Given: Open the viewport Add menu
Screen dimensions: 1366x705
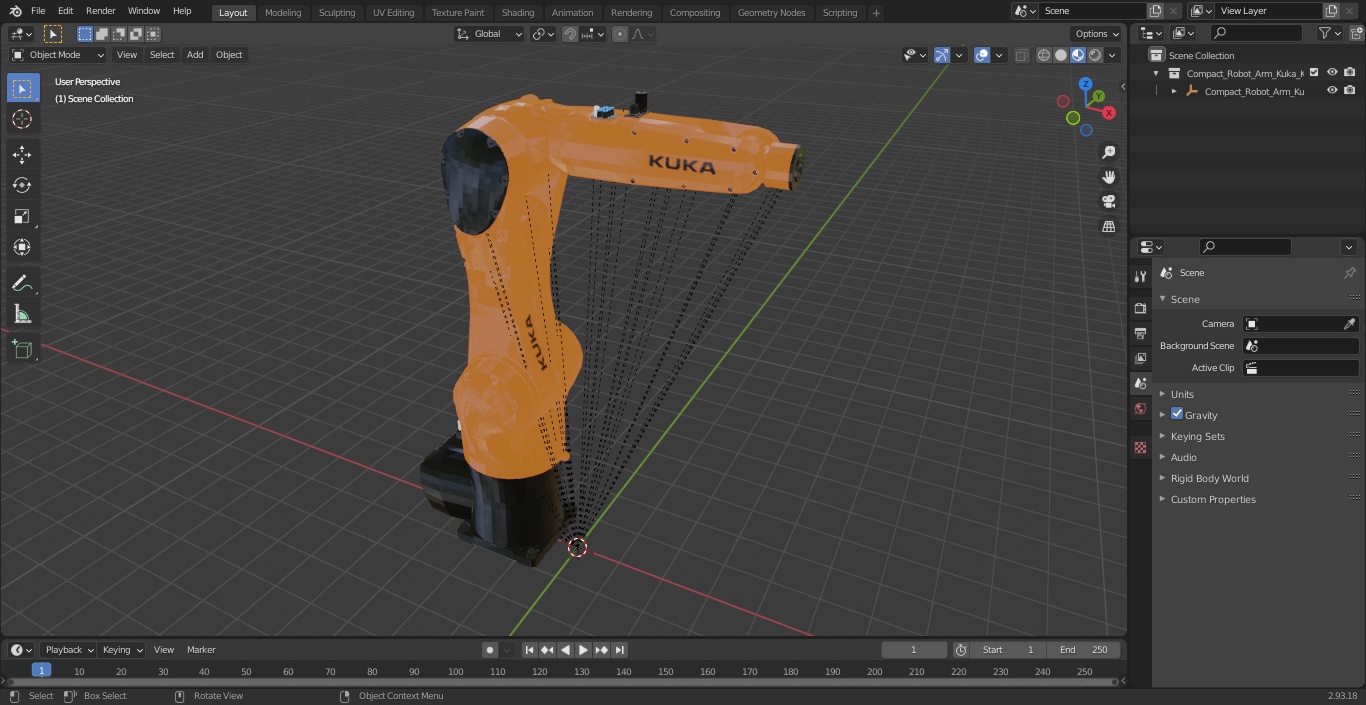Looking at the screenshot, I should pyautogui.click(x=195, y=55).
